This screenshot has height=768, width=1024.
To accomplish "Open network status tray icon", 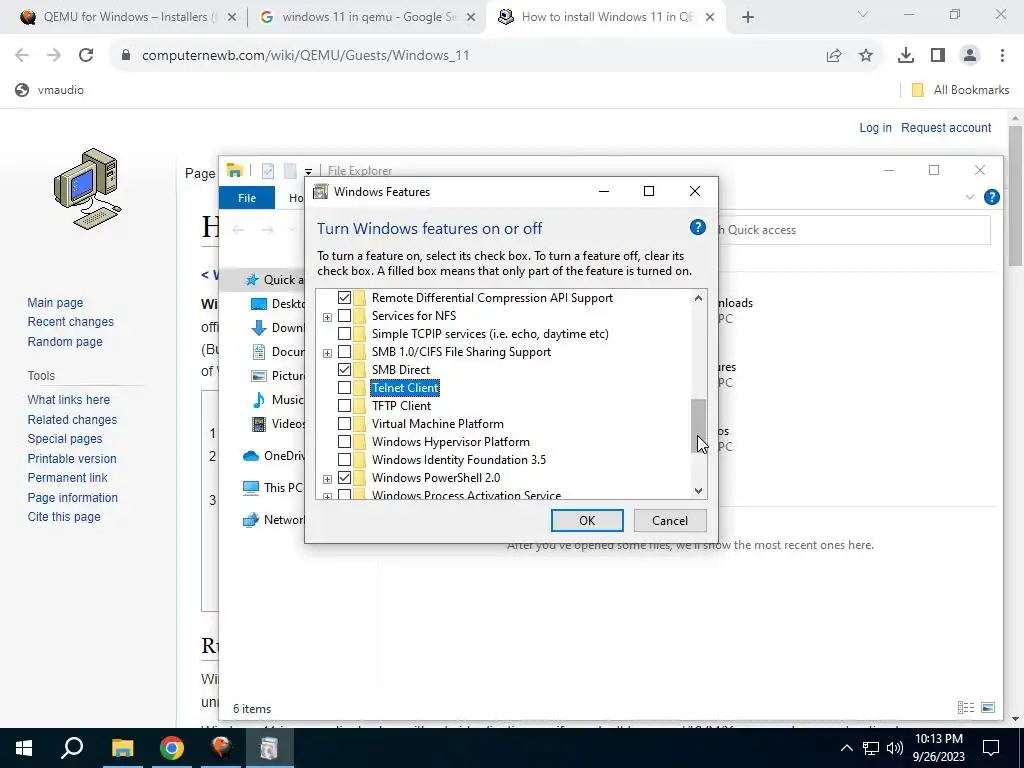I will click(871, 748).
